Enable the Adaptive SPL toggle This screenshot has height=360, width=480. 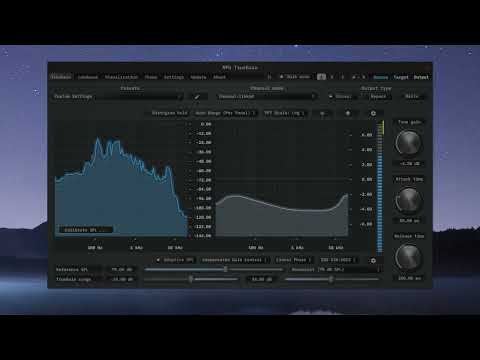tap(175, 260)
